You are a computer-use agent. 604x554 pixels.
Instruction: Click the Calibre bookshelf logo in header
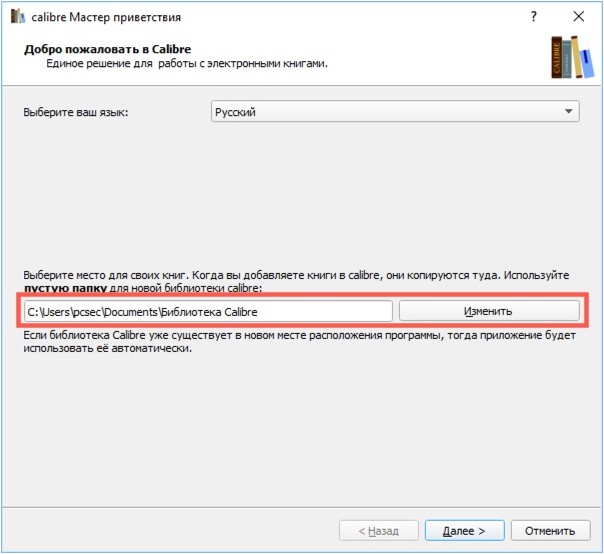click(572, 57)
